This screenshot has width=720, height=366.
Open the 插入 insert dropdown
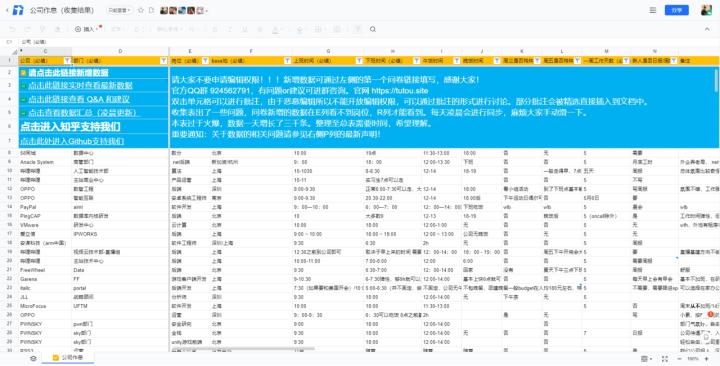[86, 29]
